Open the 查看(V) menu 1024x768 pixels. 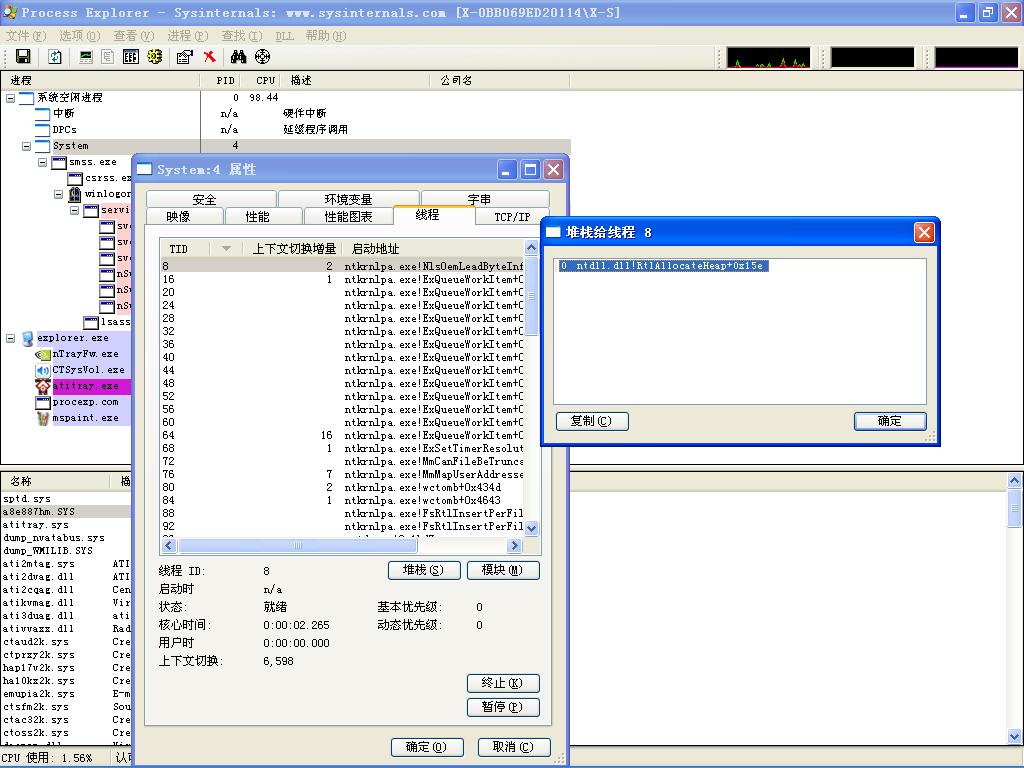click(x=133, y=36)
